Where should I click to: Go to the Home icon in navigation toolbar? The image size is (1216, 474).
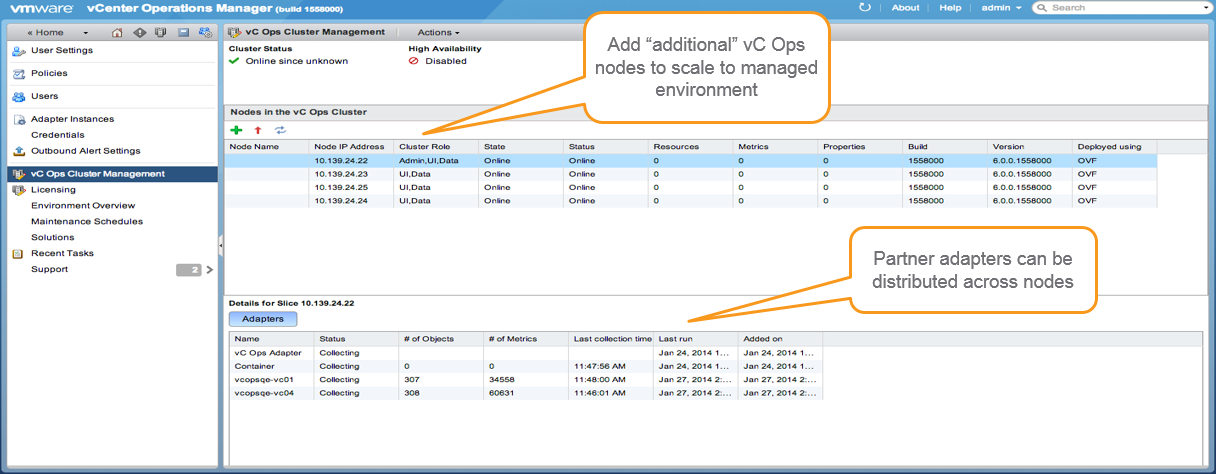117,32
